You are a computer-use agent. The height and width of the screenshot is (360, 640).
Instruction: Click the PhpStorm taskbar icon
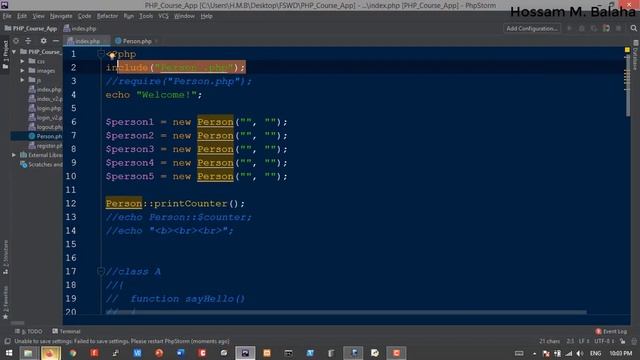(x=245, y=353)
